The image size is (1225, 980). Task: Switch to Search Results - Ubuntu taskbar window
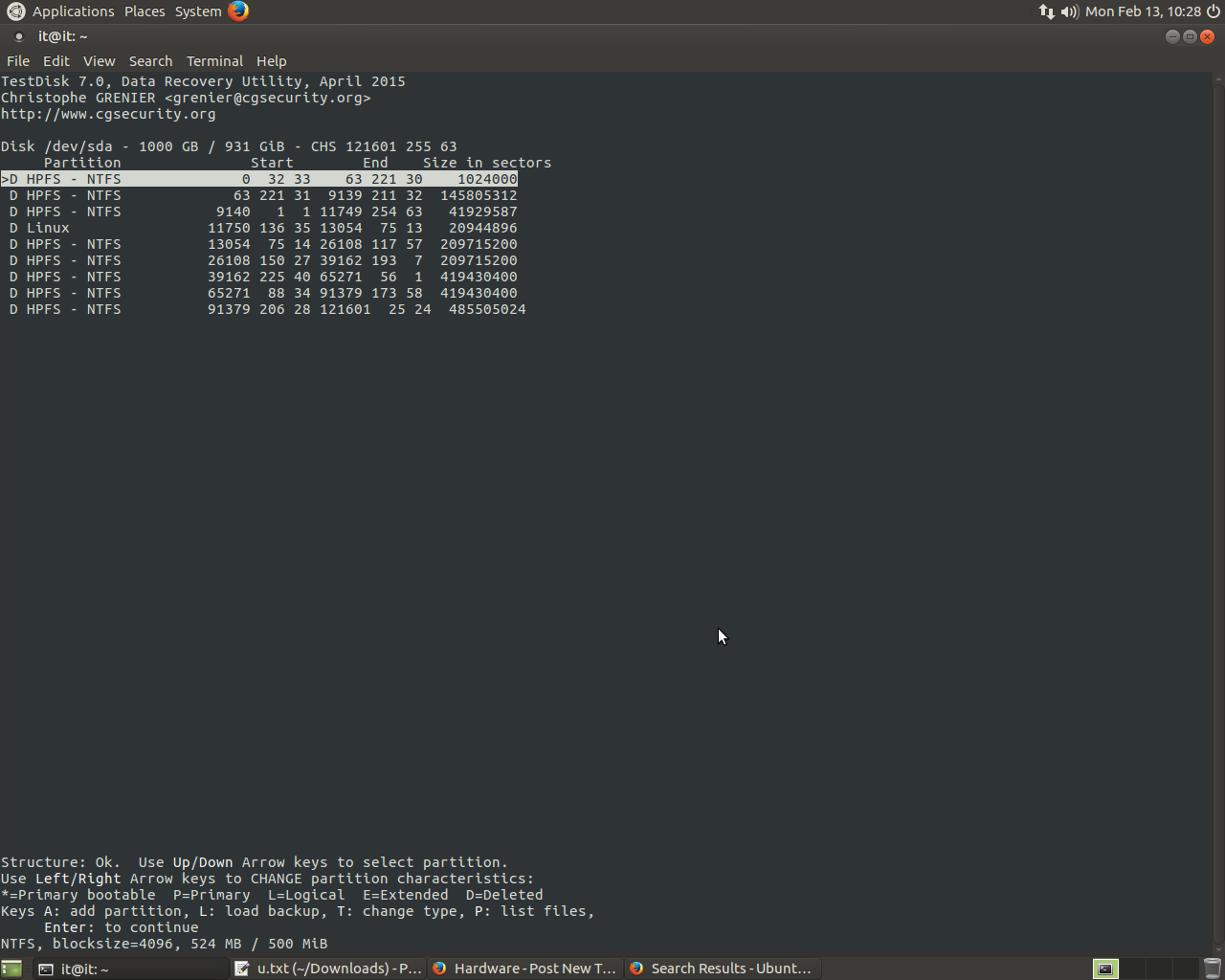723,969
